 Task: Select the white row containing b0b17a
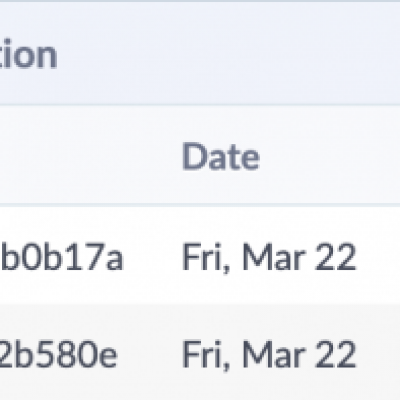click(x=200, y=255)
